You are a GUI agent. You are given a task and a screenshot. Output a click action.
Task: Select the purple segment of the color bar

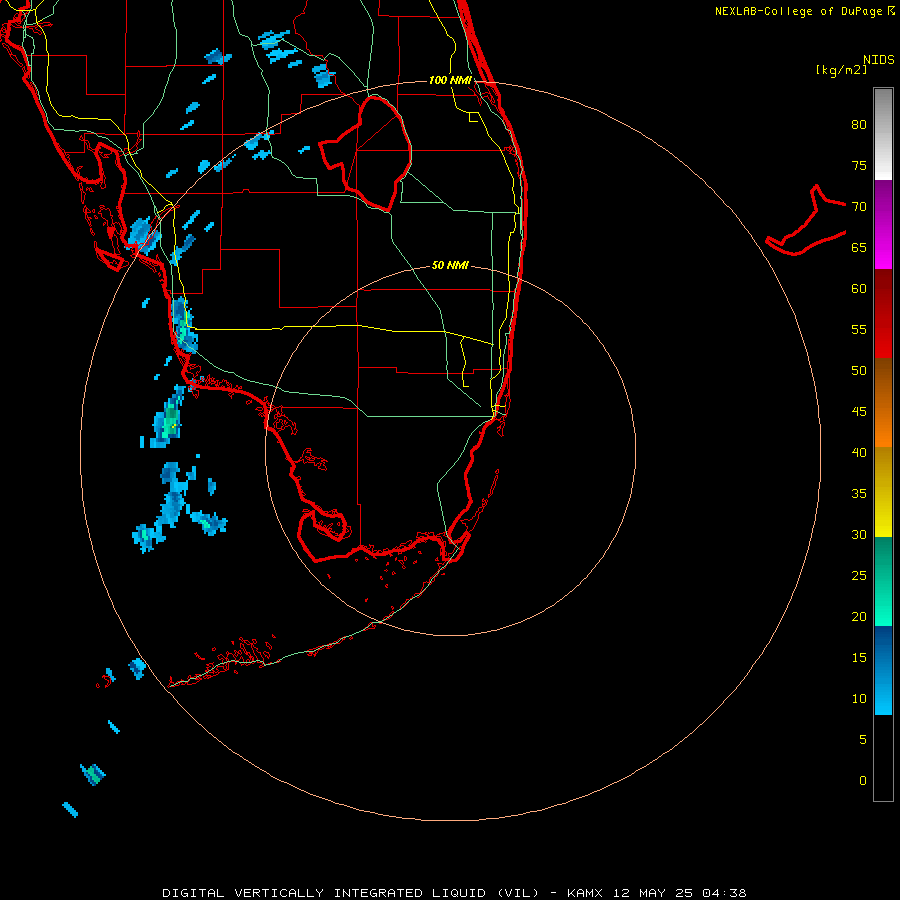(883, 224)
